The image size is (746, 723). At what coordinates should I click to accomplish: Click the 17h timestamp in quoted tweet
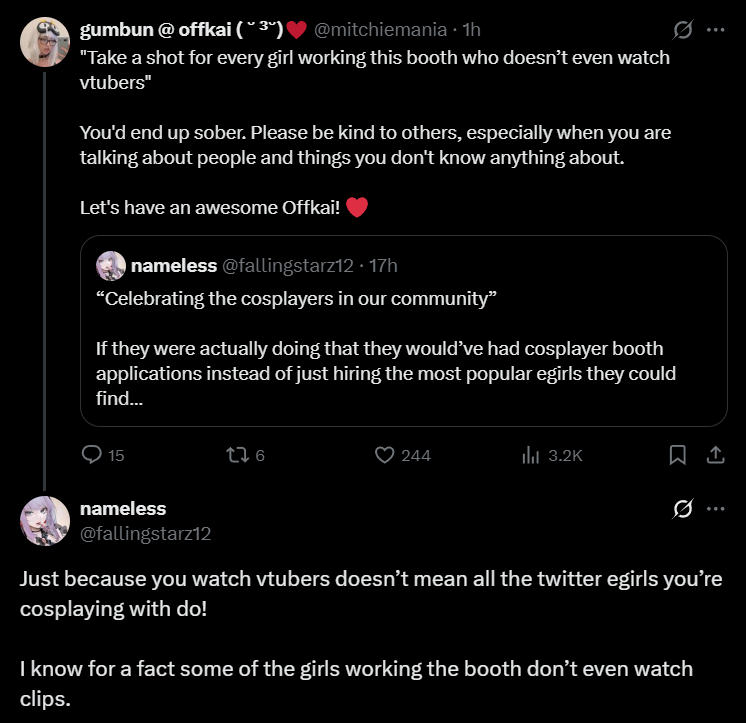(383, 266)
